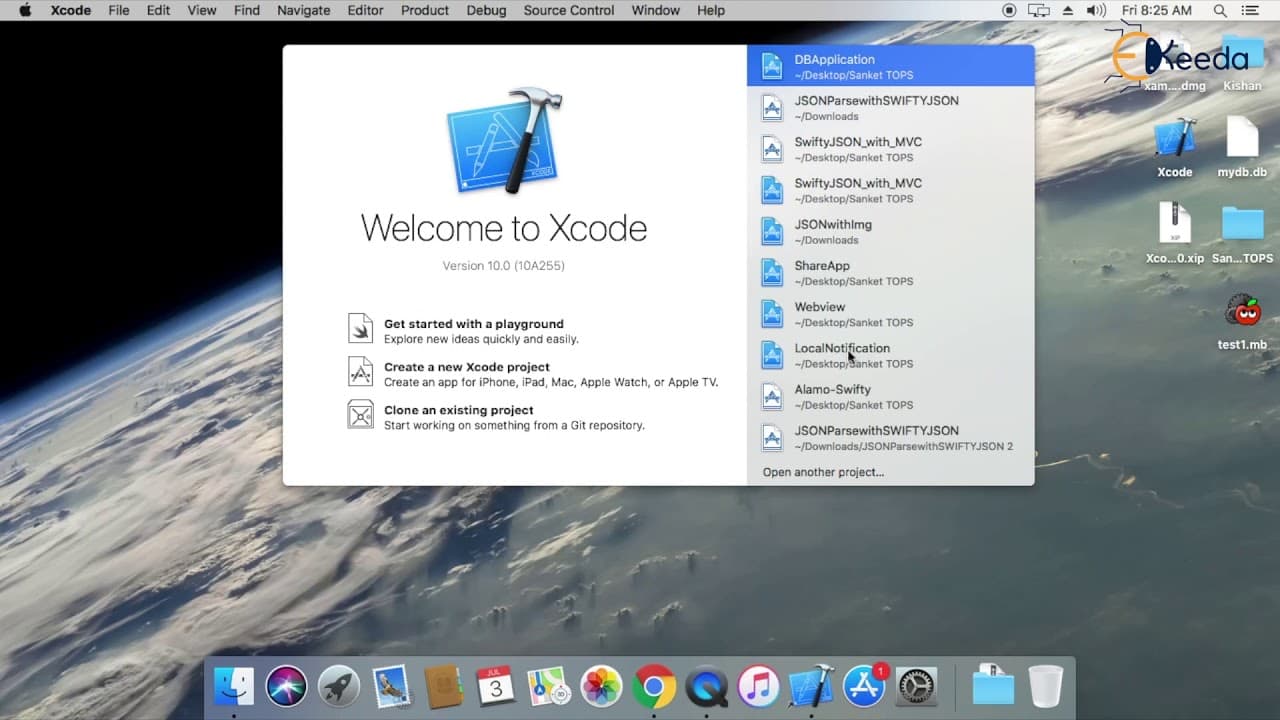Image resolution: width=1280 pixels, height=720 pixels.
Task: Open QuickTime Player from the Dock
Action: [x=706, y=687]
